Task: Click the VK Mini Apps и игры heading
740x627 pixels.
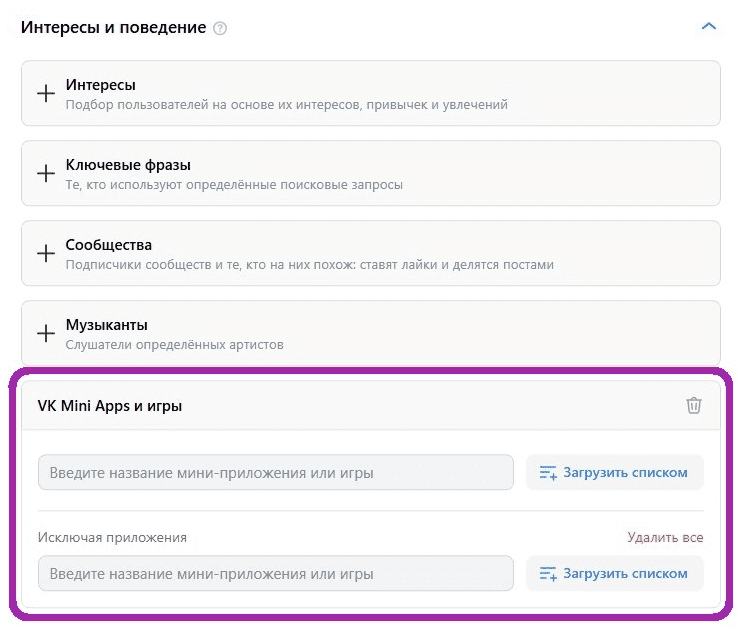Action: 110,406
